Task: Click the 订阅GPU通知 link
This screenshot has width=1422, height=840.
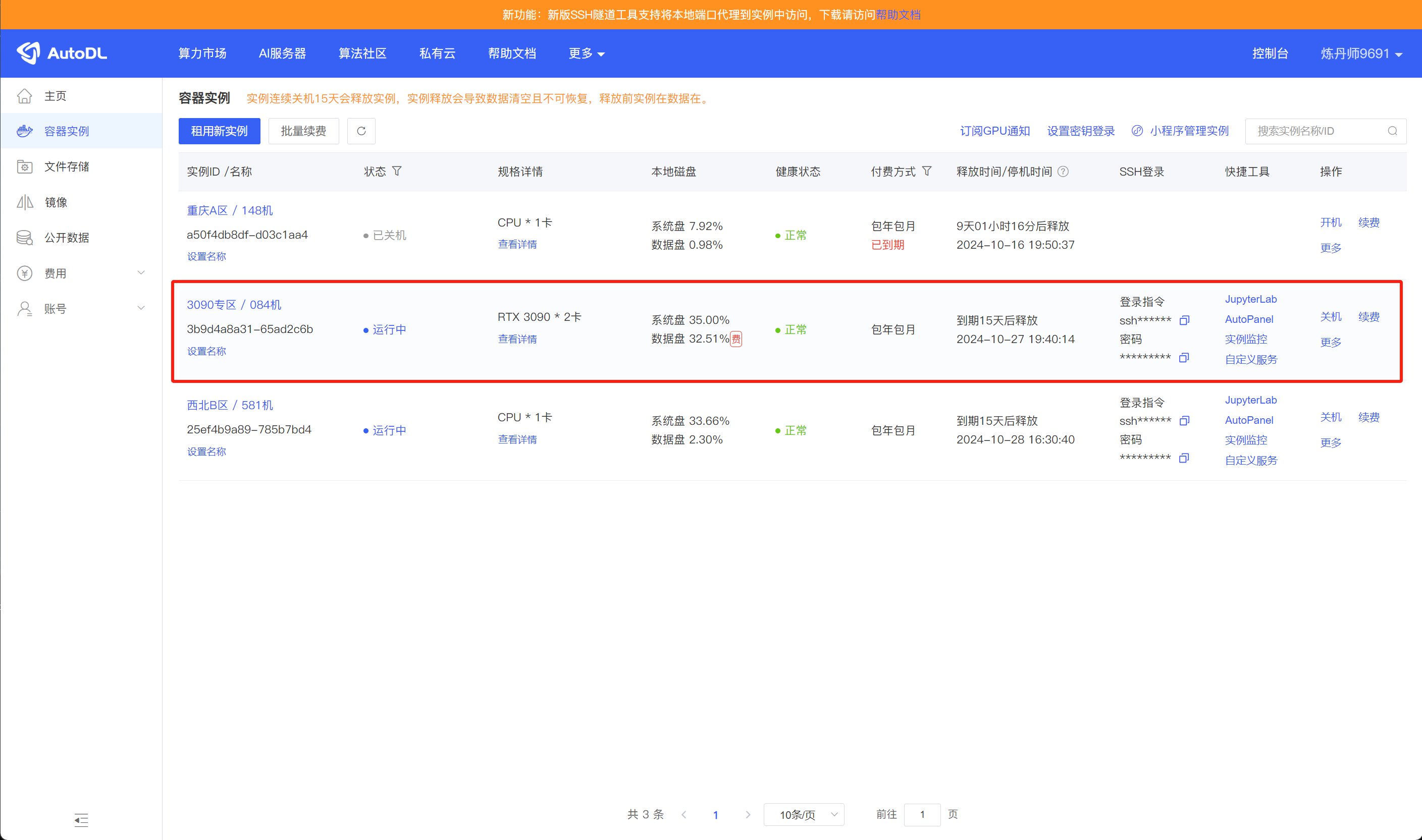Action: click(x=995, y=131)
